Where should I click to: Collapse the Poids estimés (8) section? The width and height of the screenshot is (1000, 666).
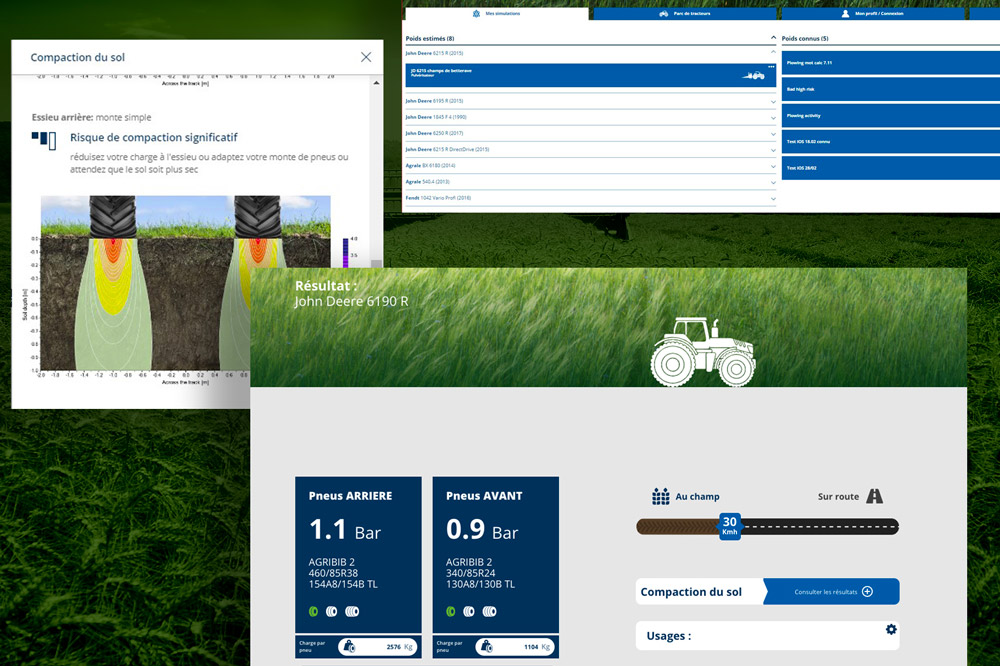pos(773,38)
